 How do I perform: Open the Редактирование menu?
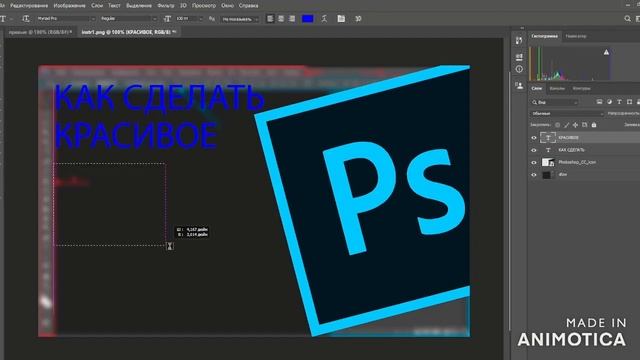pyautogui.click(x=29, y=6)
